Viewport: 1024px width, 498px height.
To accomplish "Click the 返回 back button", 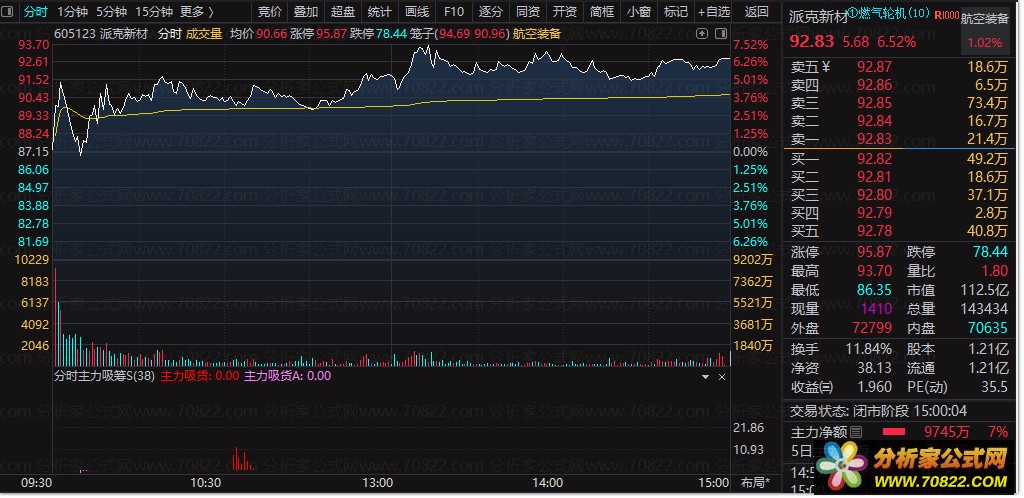I will tap(757, 12).
